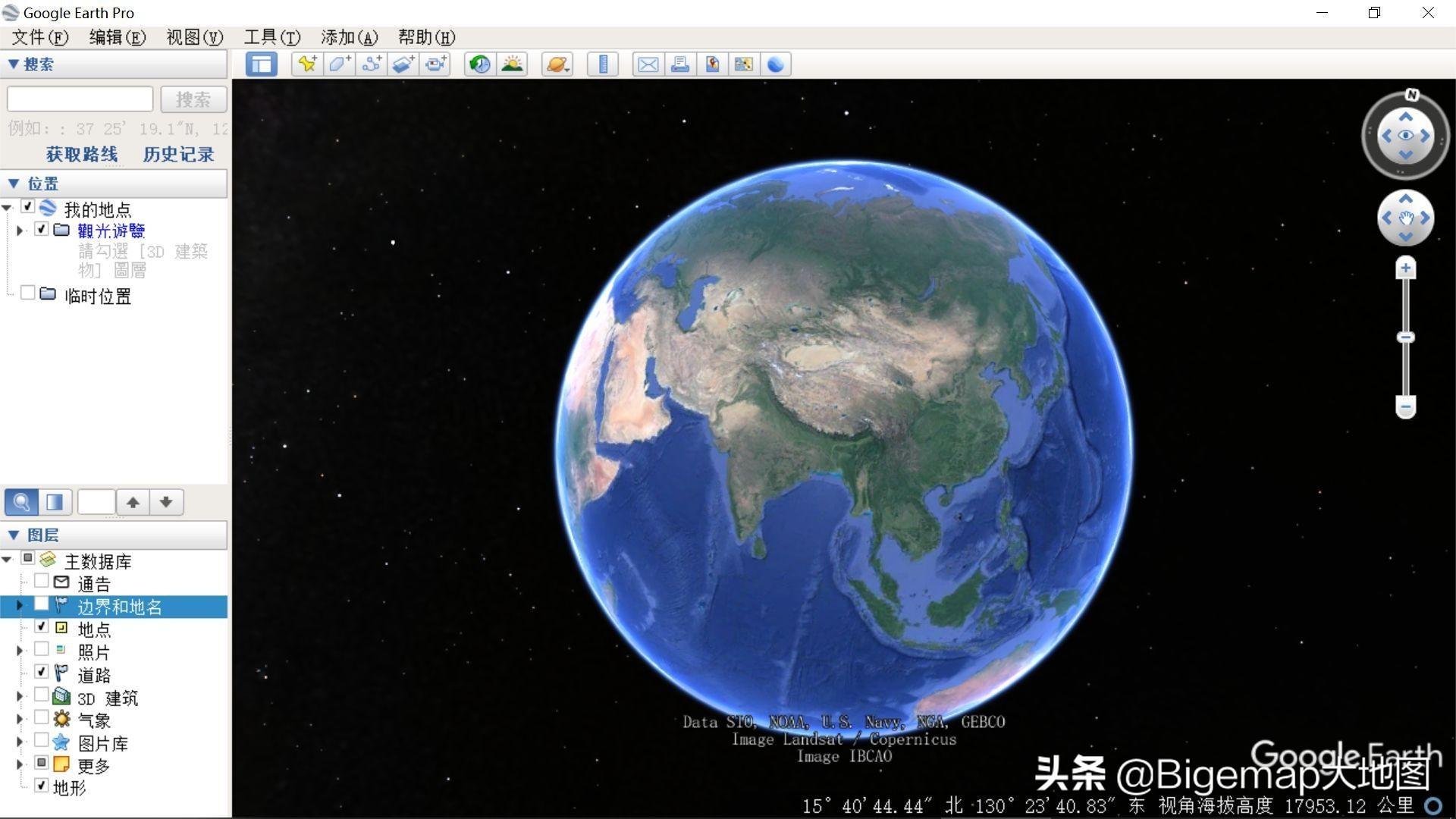Select the Add Polygon tool
The image size is (1456, 819).
(339, 64)
